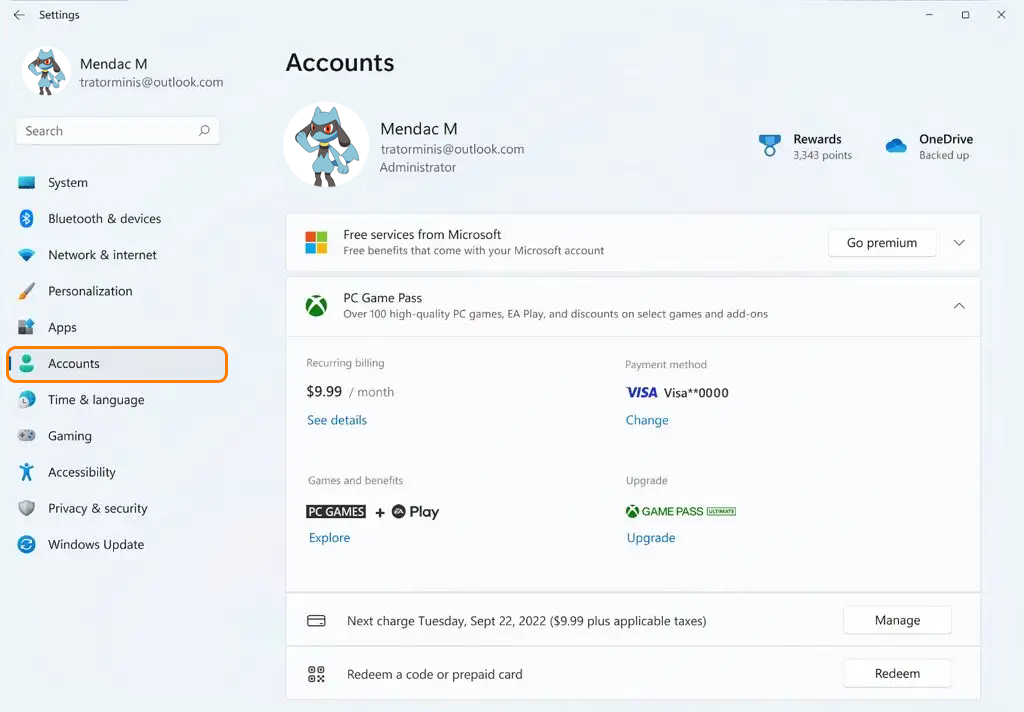The height and width of the screenshot is (712, 1024).
Task: Click the Redeem button
Action: pyautogui.click(x=897, y=673)
